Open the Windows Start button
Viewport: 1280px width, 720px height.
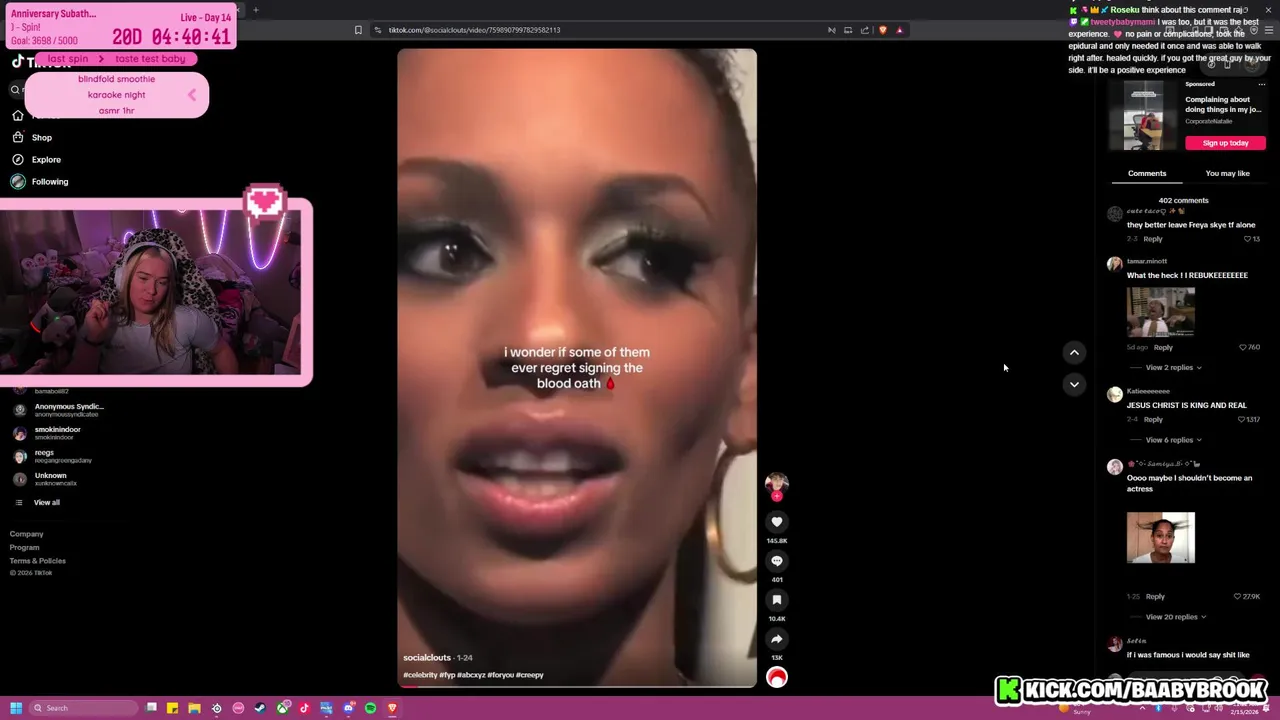(x=16, y=708)
